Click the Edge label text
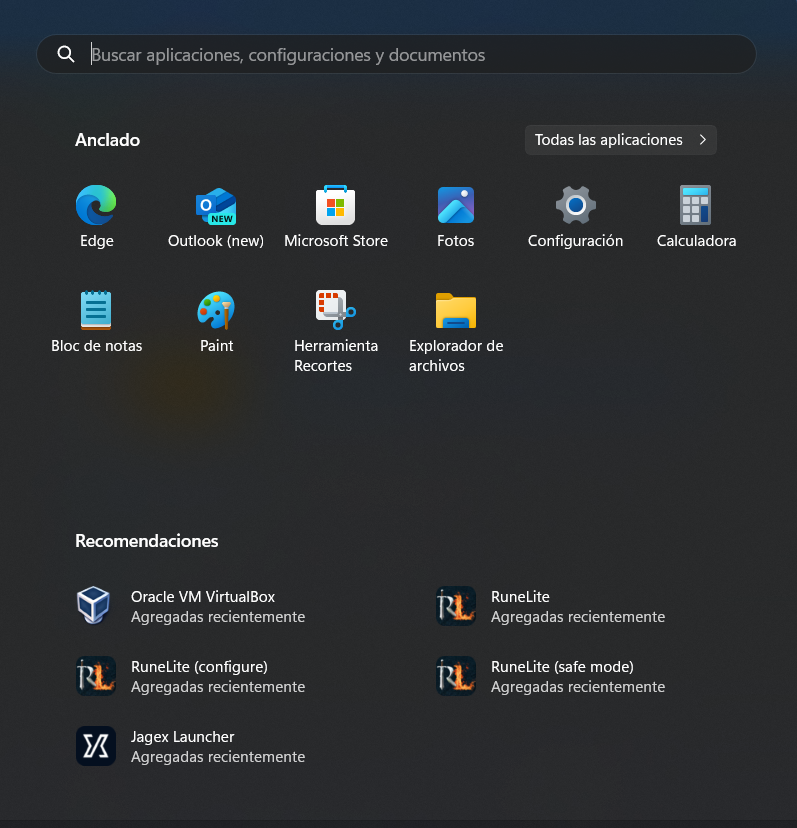Screen dimensions: 797x828 tap(97, 241)
